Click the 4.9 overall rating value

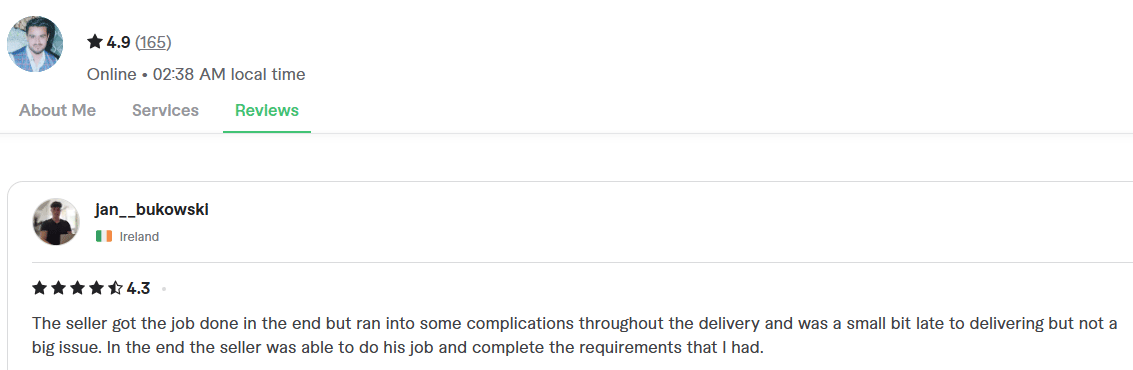coord(119,43)
